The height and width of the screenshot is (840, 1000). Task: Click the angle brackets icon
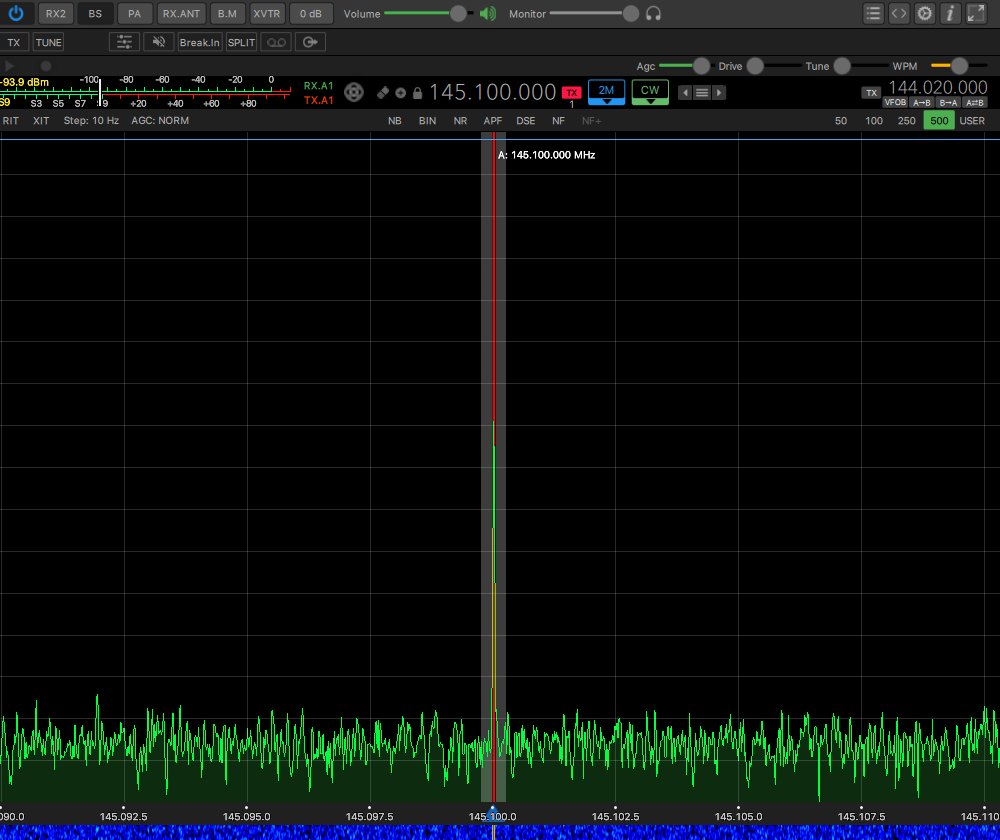pyautogui.click(x=899, y=13)
